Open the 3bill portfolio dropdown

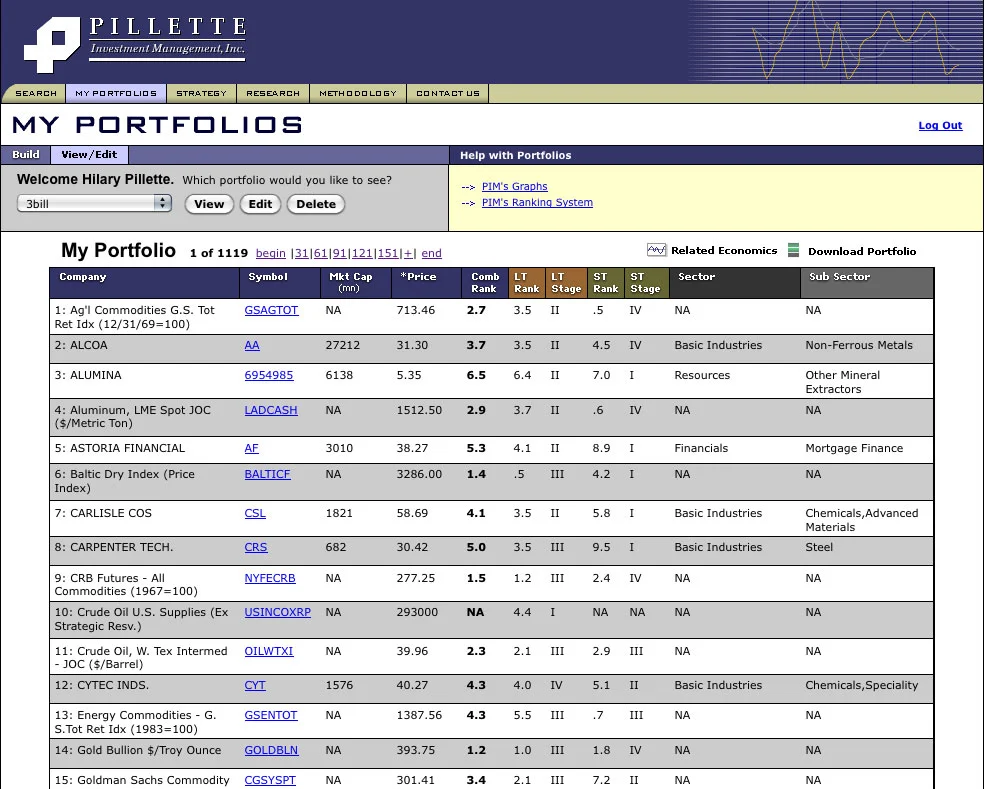click(94, 203)
